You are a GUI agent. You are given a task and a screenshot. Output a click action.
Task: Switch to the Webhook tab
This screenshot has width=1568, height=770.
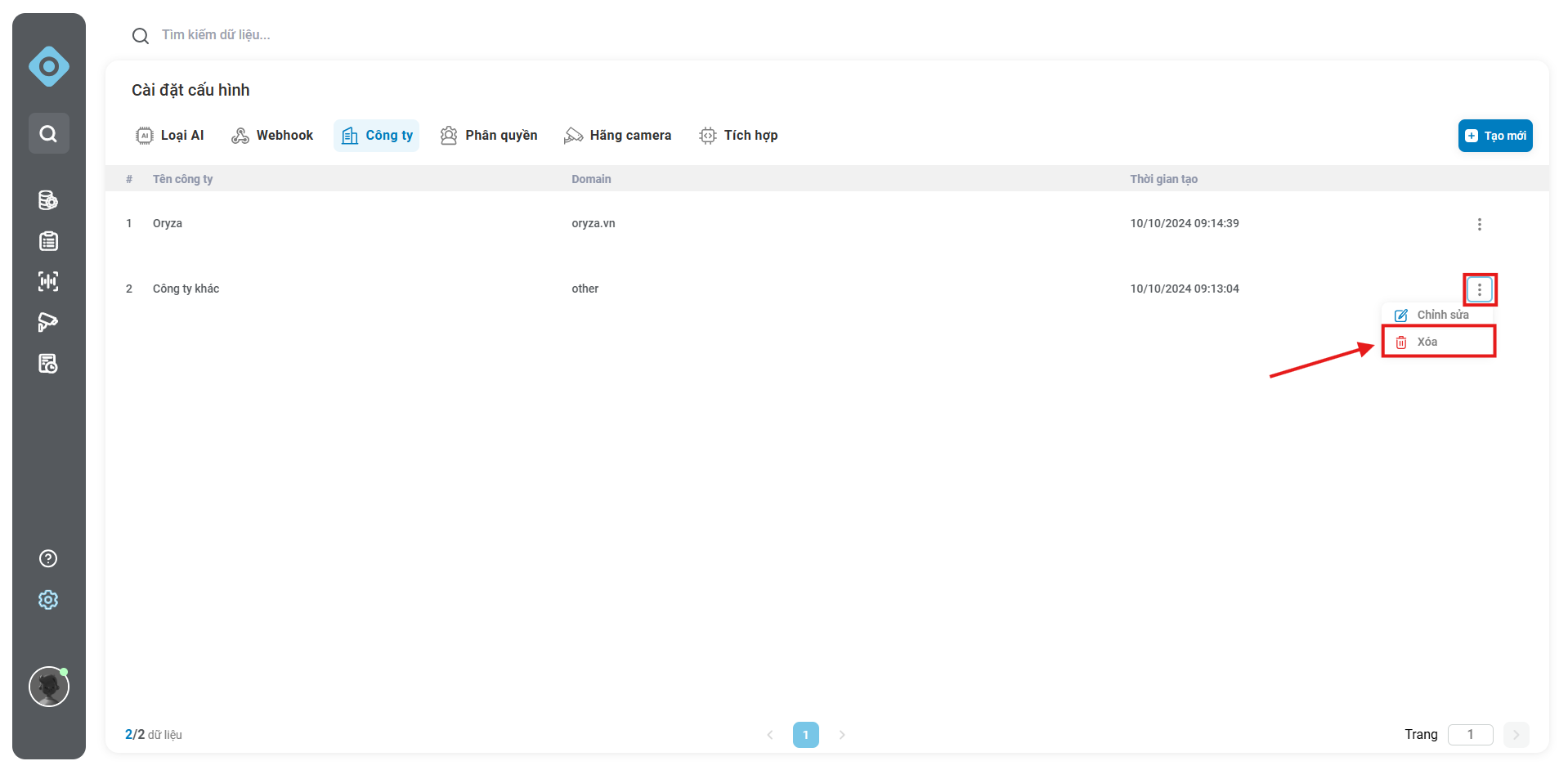coord(272,136)
